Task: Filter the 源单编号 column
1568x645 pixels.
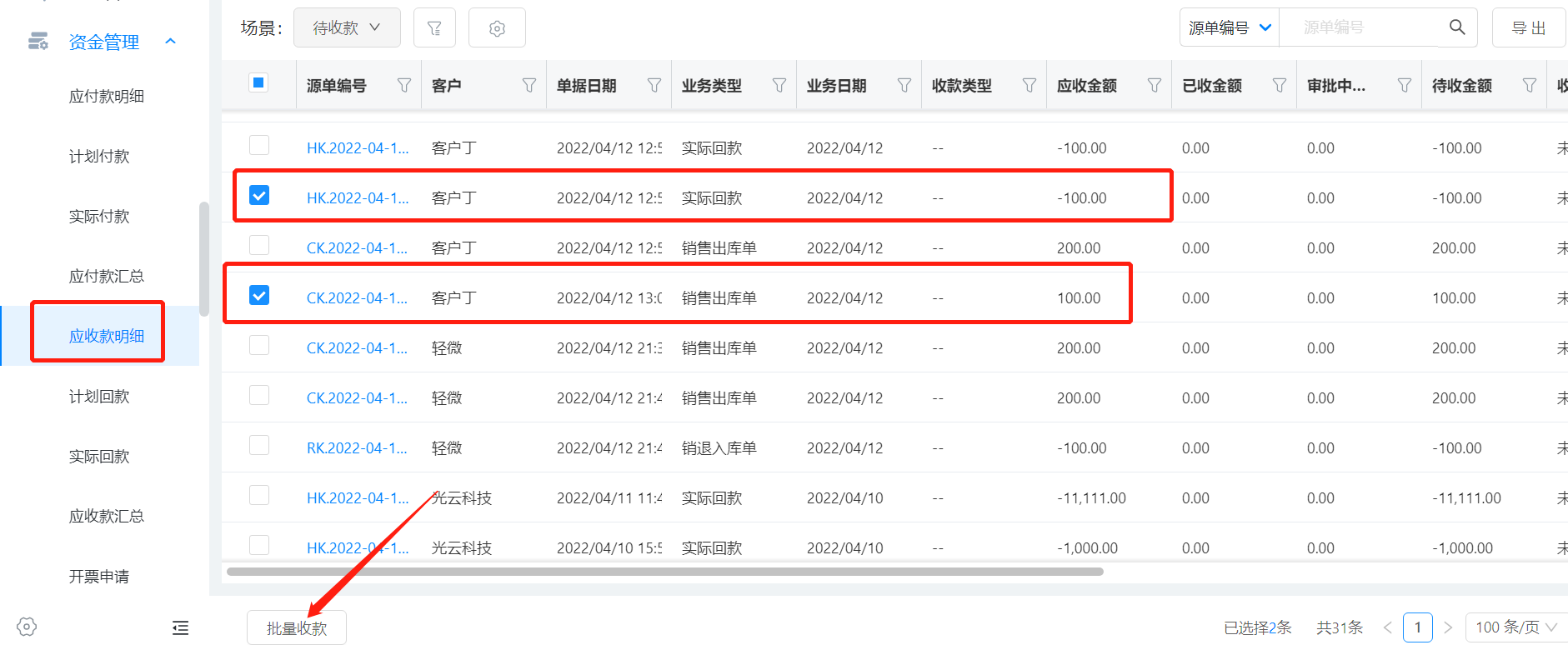Action: (x=404, y=85)
